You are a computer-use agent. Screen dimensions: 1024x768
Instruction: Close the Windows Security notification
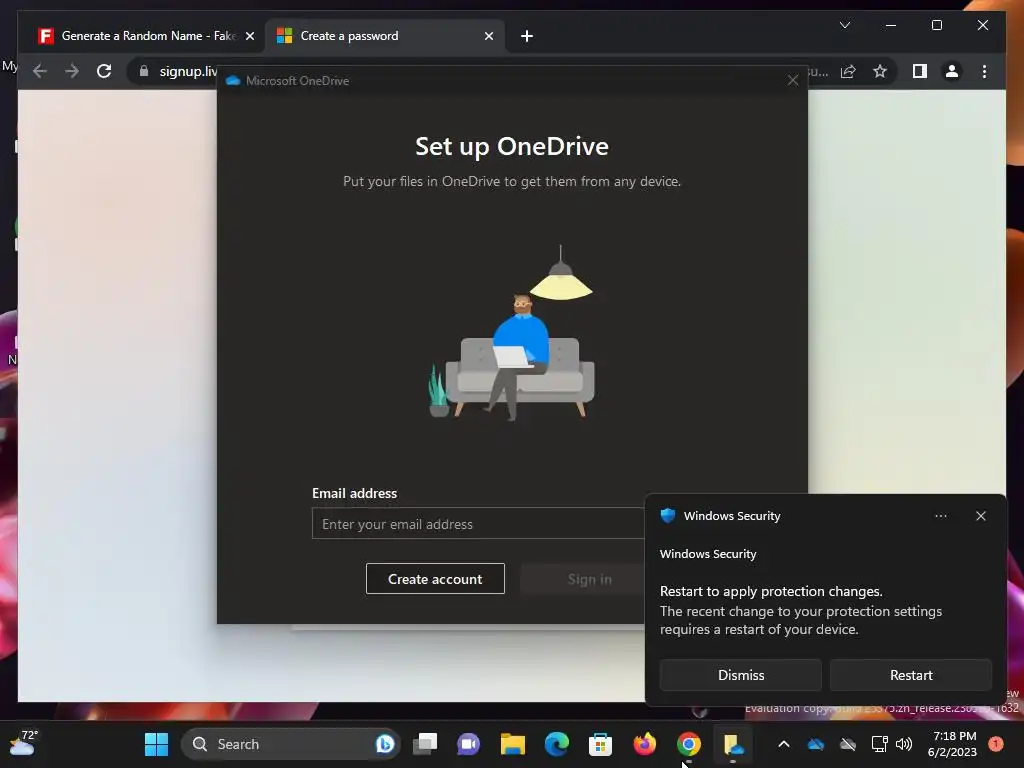(980, 516)
